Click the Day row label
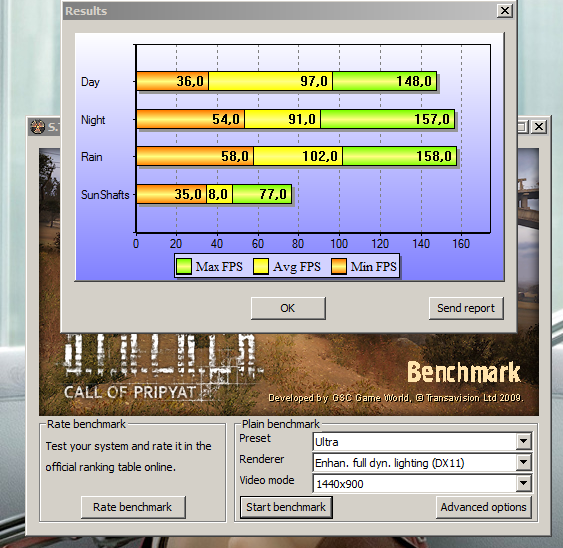Screen dimensions: 563x548 [90, 82]
